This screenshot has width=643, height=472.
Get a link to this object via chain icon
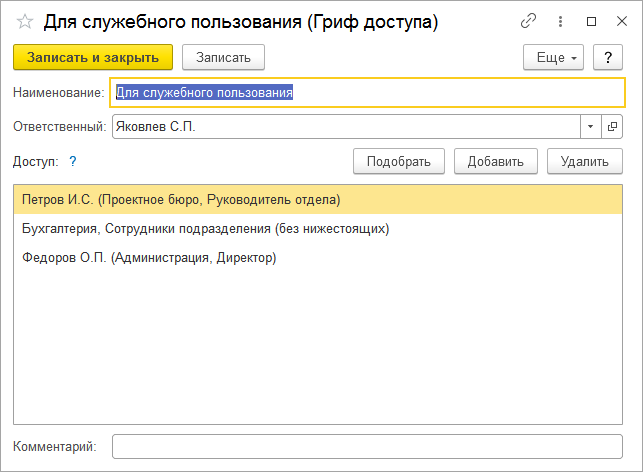(529, 22)
